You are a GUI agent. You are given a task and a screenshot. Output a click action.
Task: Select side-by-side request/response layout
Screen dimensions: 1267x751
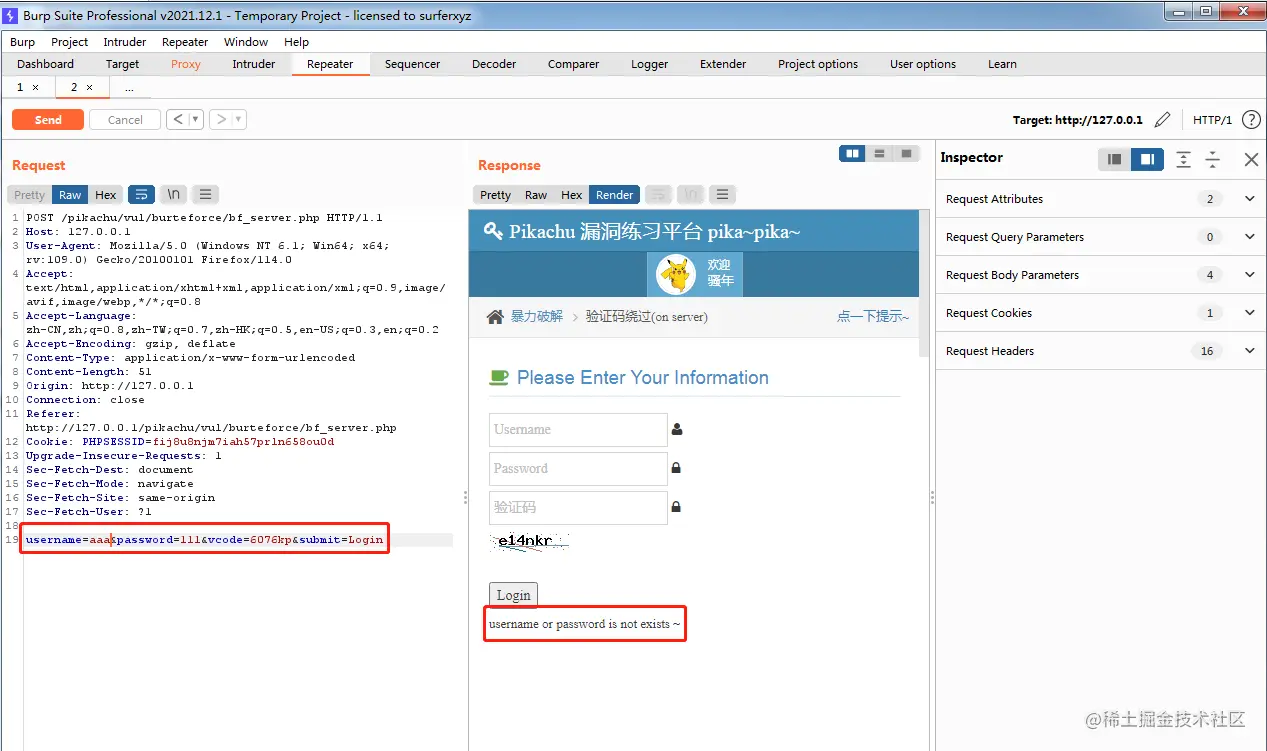pyautogui.click(x=852, y=154)
